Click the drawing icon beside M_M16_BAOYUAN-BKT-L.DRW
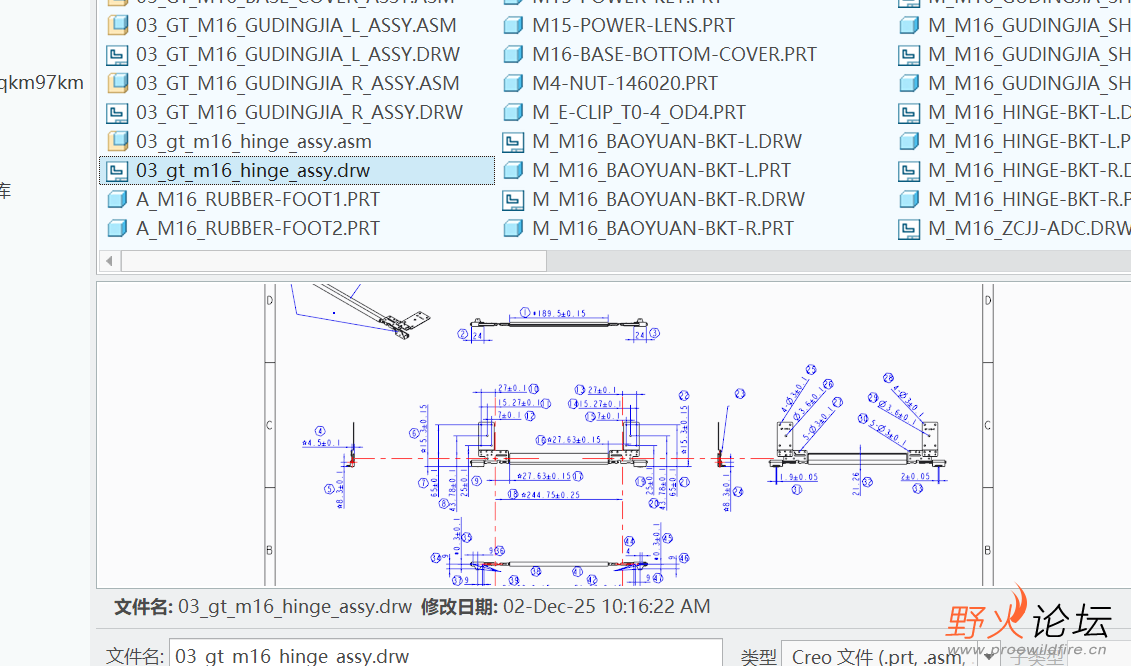 click(513, 141)
